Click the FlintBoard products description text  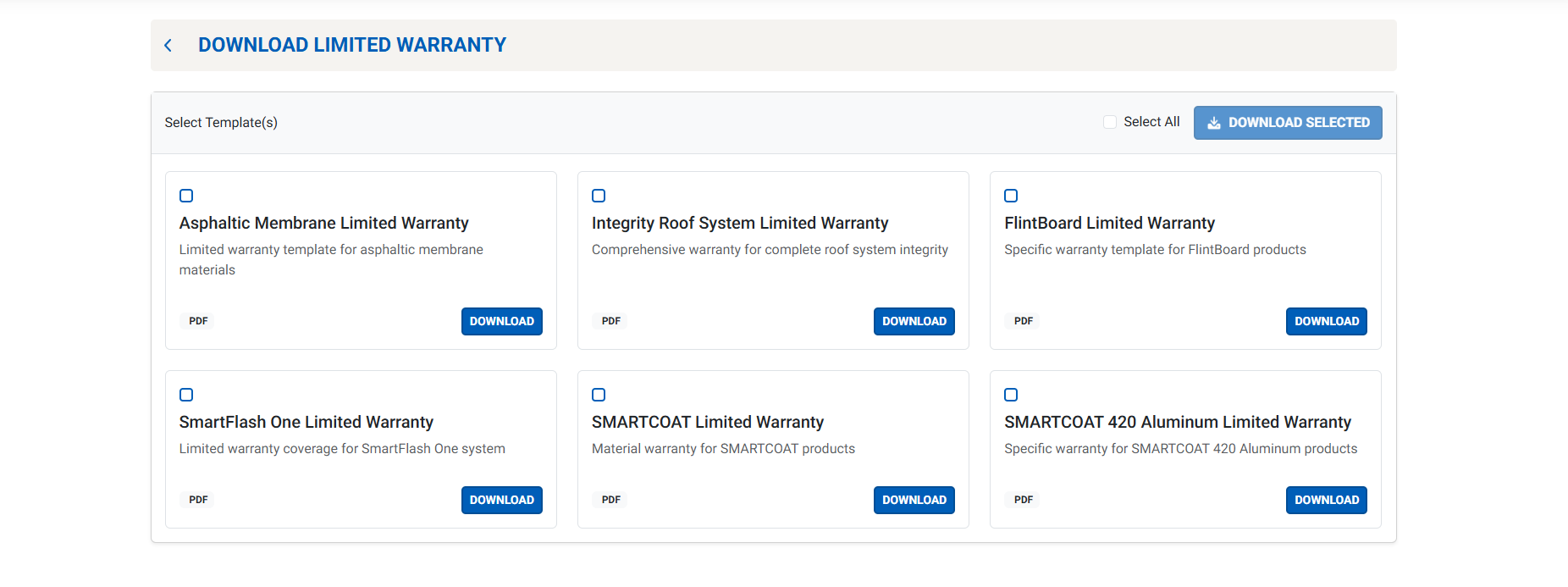pos(1155,250)
